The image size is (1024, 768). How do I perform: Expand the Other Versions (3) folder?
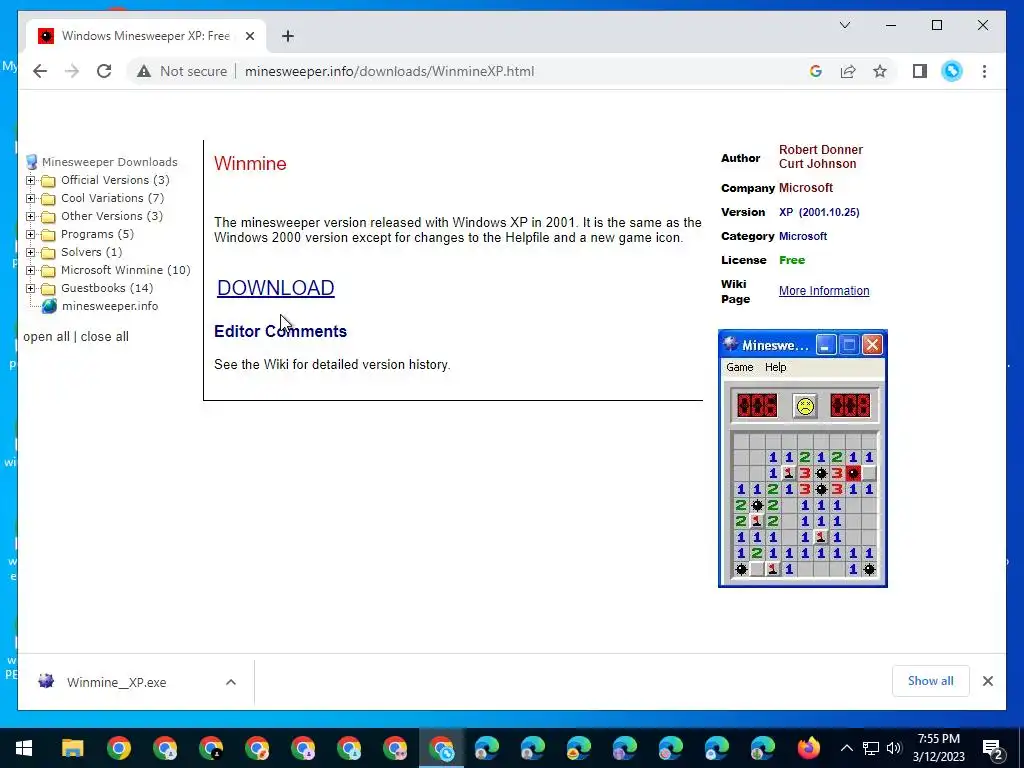pyautogui.click(x=30, y=216)
